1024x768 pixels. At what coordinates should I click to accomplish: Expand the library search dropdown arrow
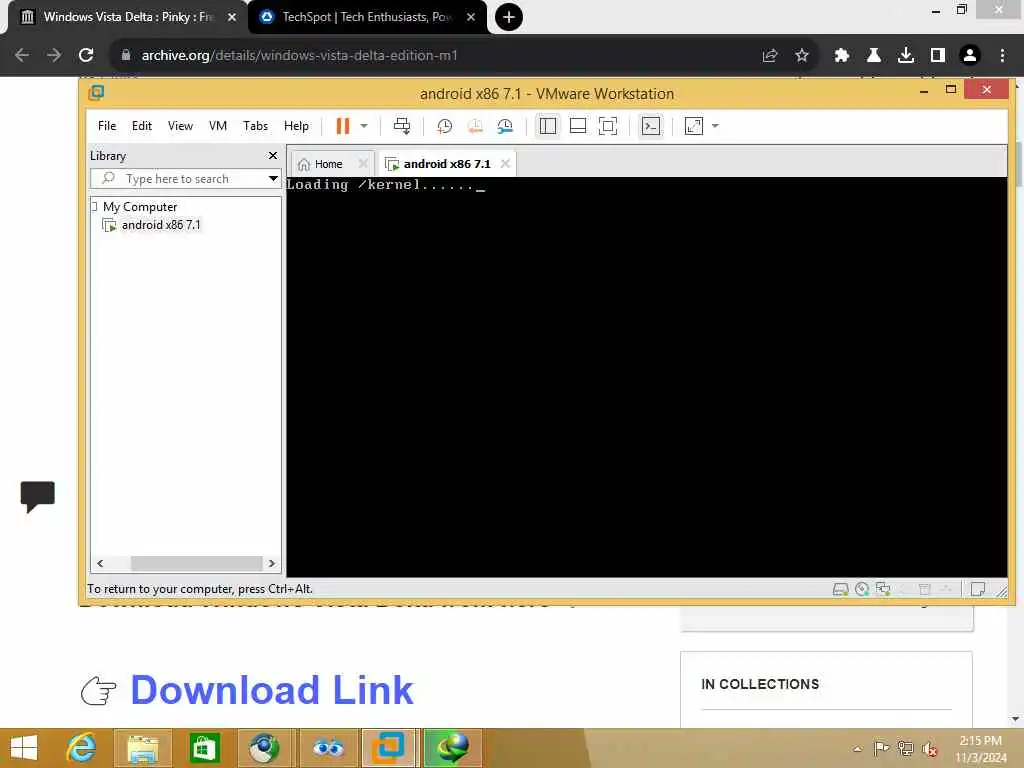pos(273,179)
